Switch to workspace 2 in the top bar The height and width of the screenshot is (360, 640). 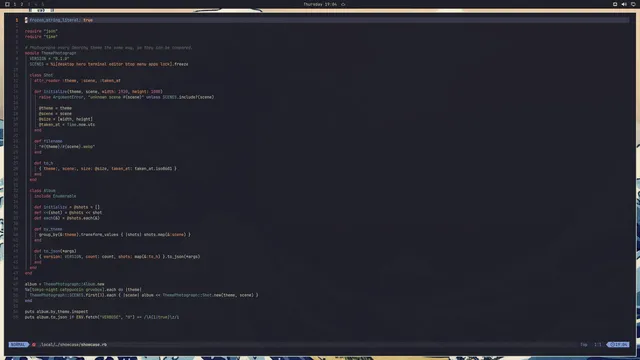point(22,4)
